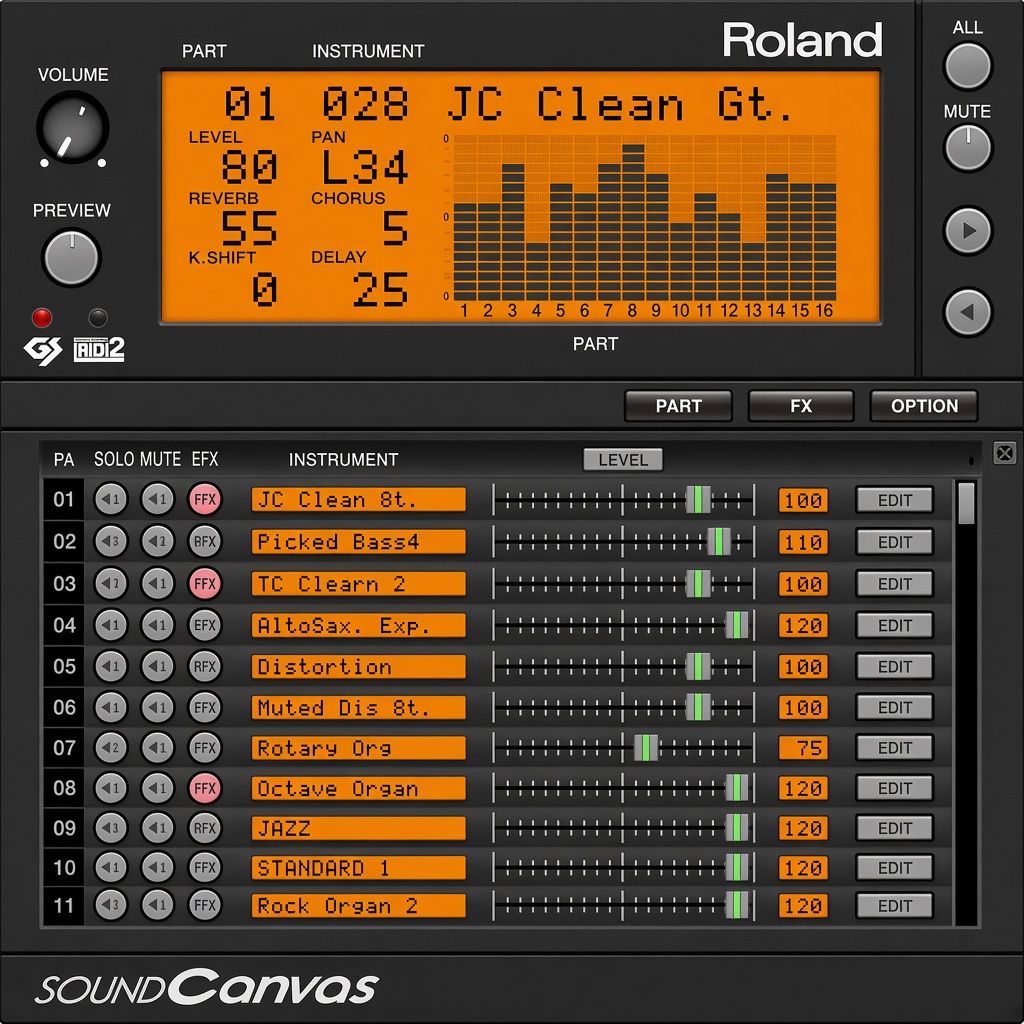1024x1024 pixels.
Task: Click EDIT button for part 09
Action: click(x=894, y=828)
